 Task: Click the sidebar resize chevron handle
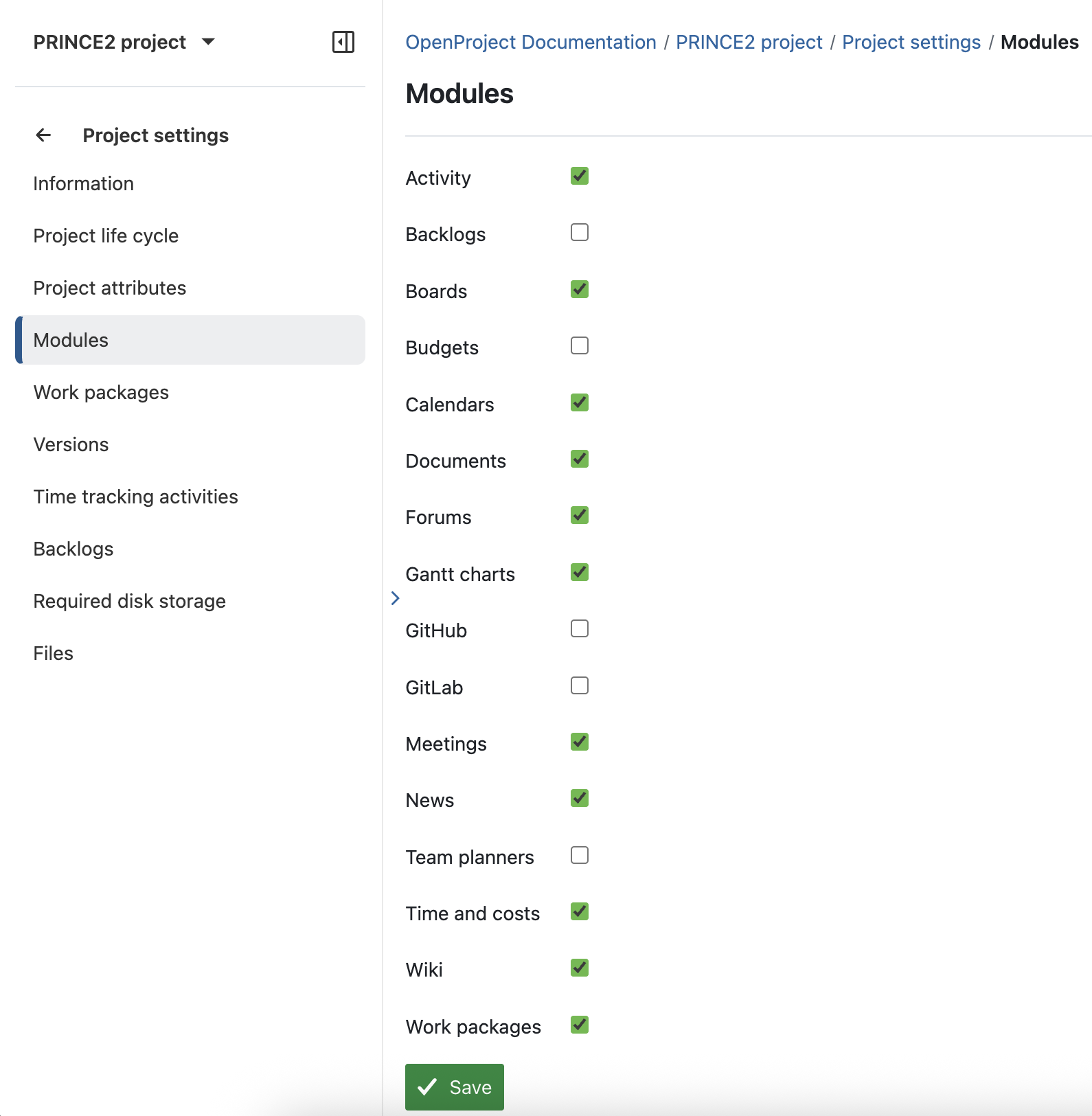click(x=395, y=598)
